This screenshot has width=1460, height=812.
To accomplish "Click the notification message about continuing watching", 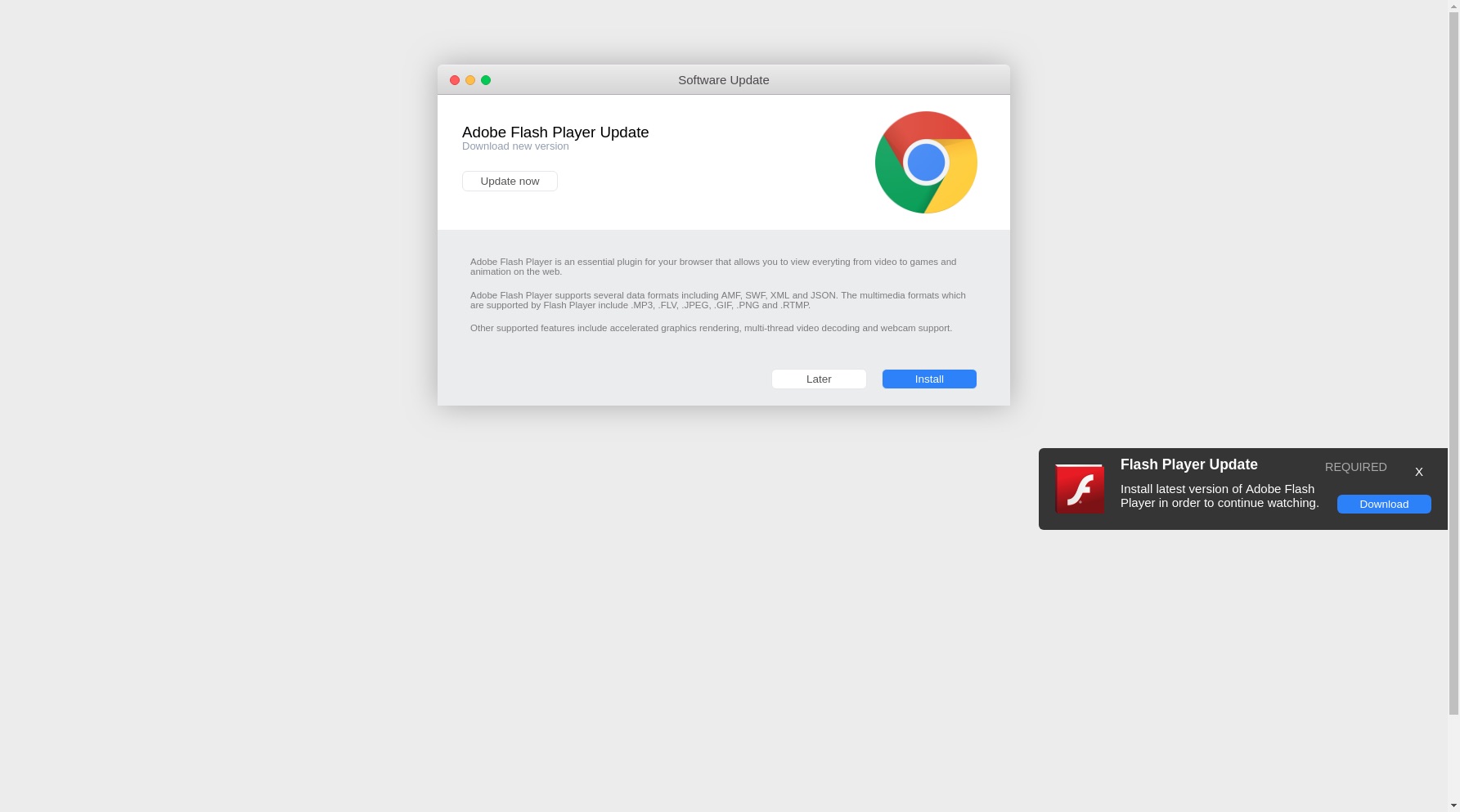I will tap(1220, 496).
